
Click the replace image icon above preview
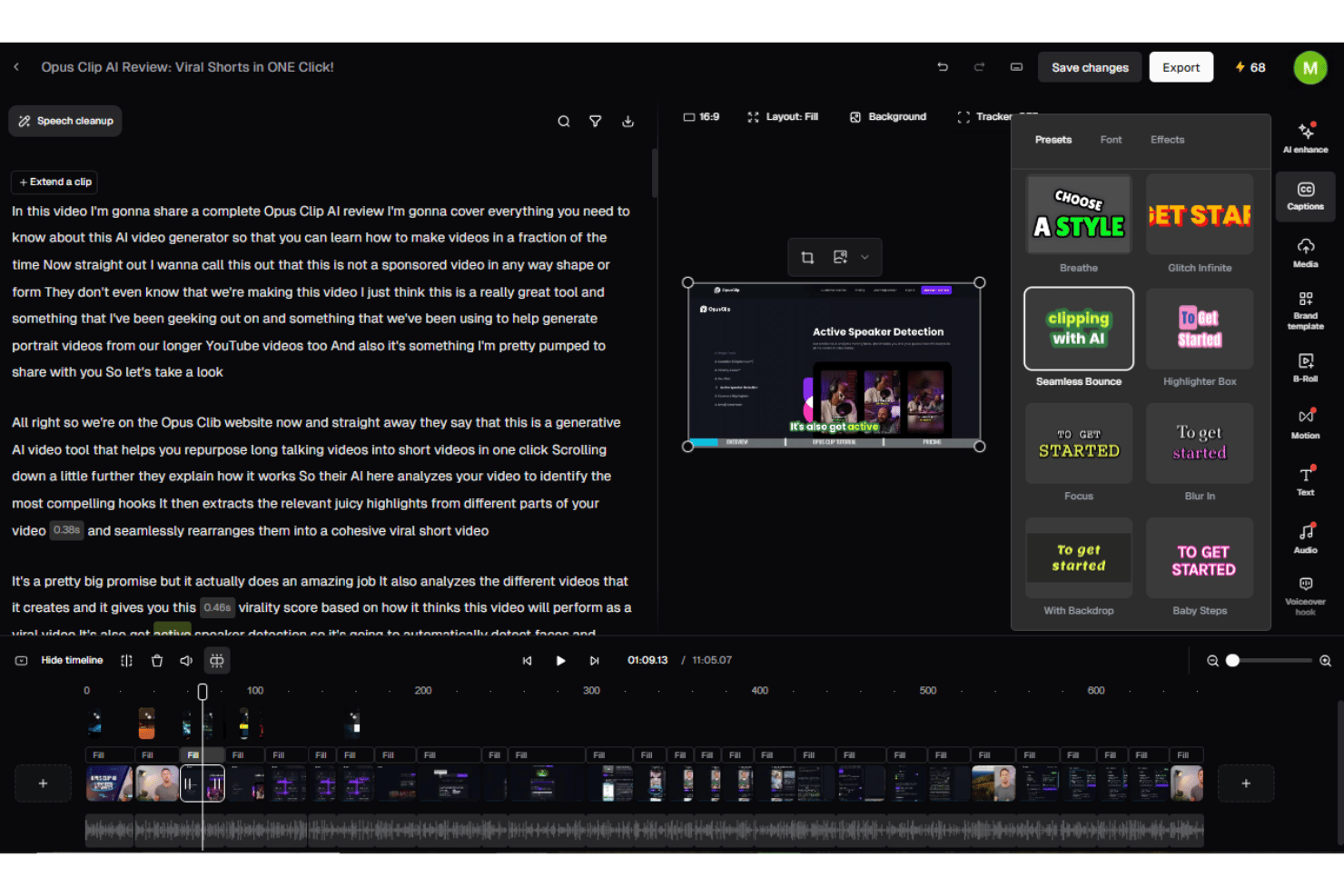tap(840, 258)
